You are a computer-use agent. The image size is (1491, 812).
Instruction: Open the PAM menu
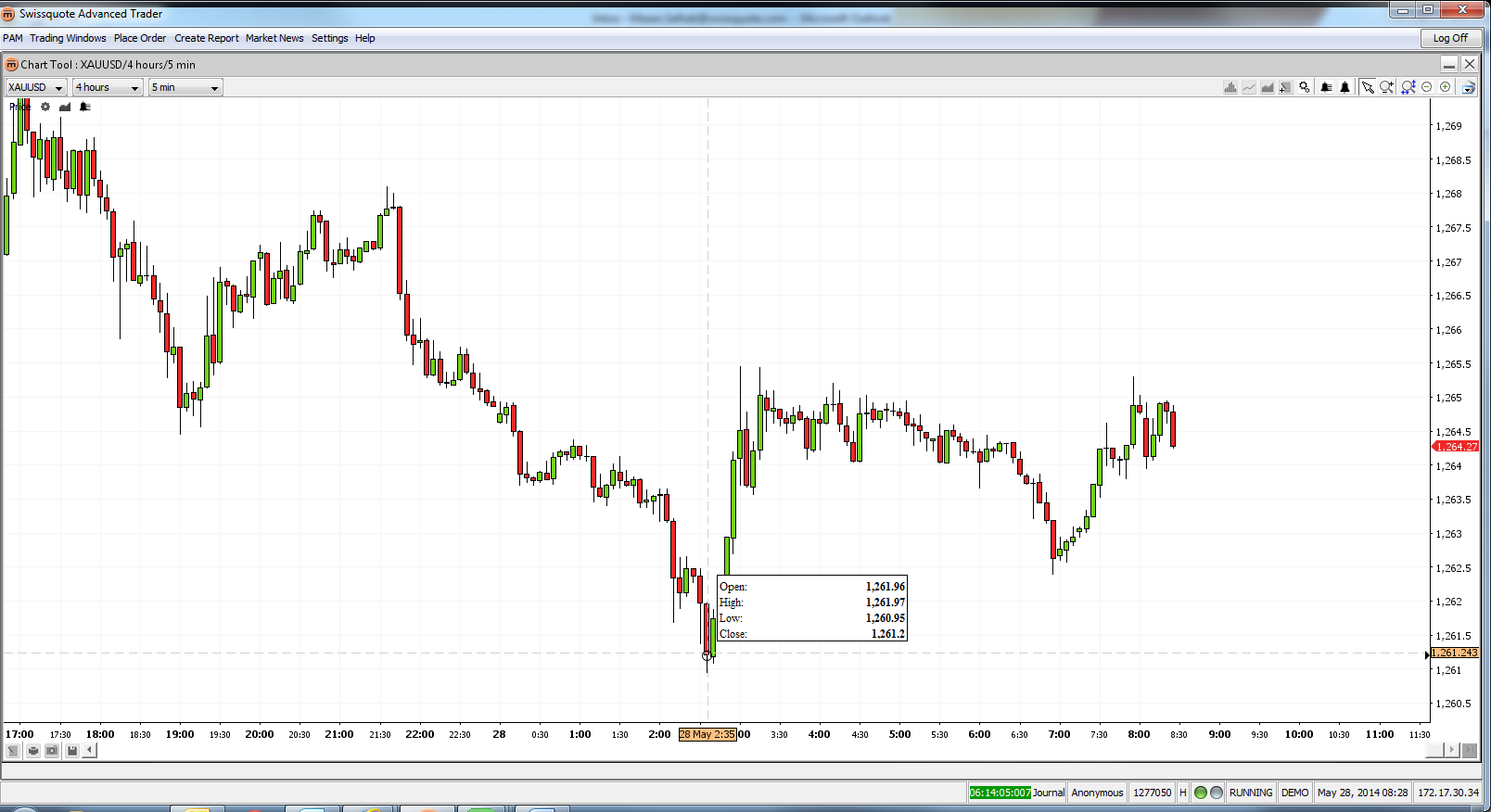13,38
